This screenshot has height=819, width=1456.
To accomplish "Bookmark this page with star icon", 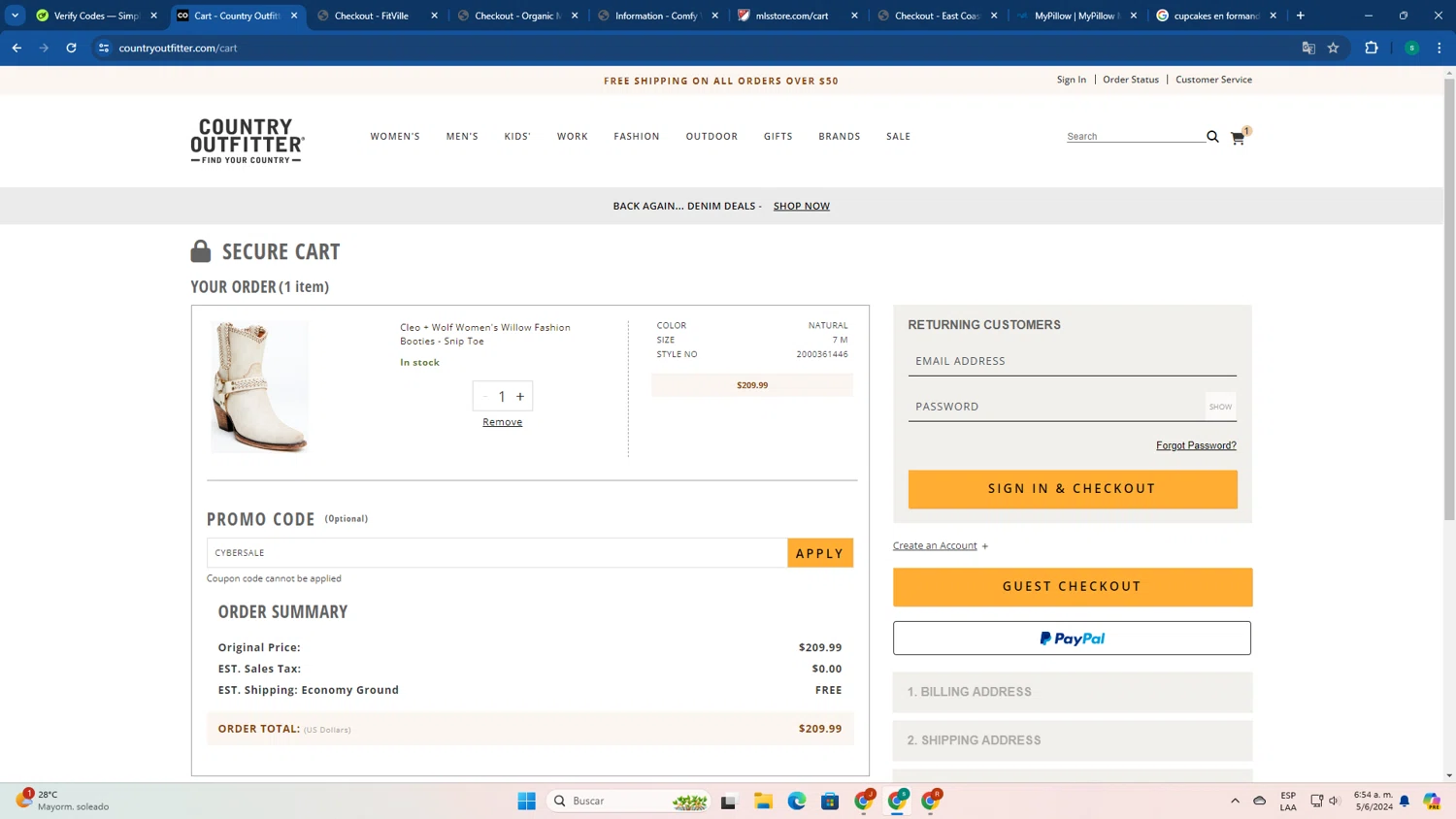I will [1334, 48].
